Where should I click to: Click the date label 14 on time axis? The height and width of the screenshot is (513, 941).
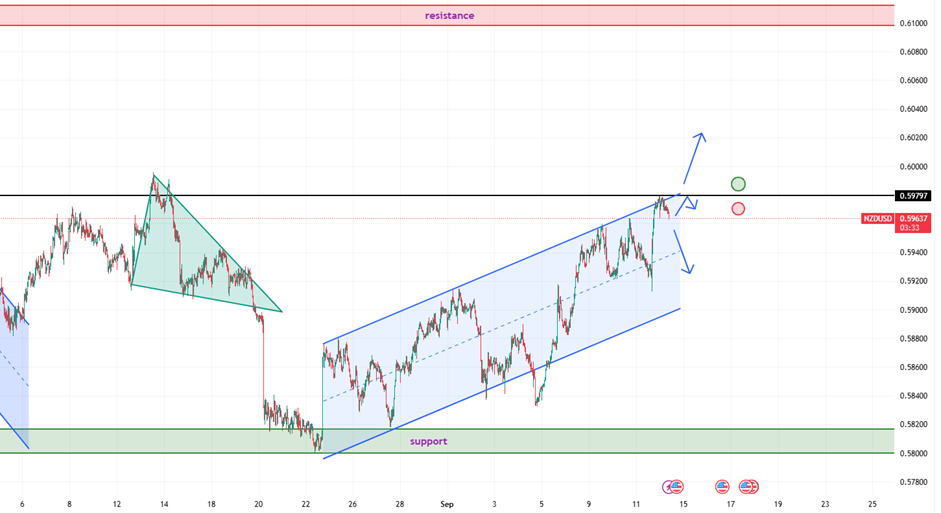[164, 505]
